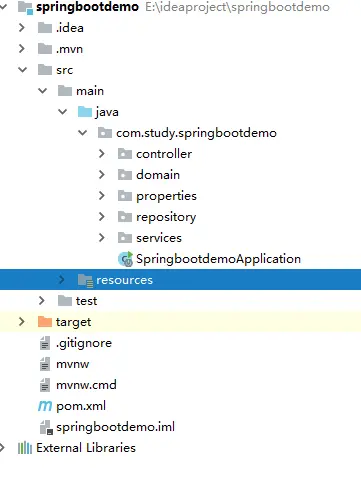
Task: Click the services package icon
Action: click(x=125, y=238)
